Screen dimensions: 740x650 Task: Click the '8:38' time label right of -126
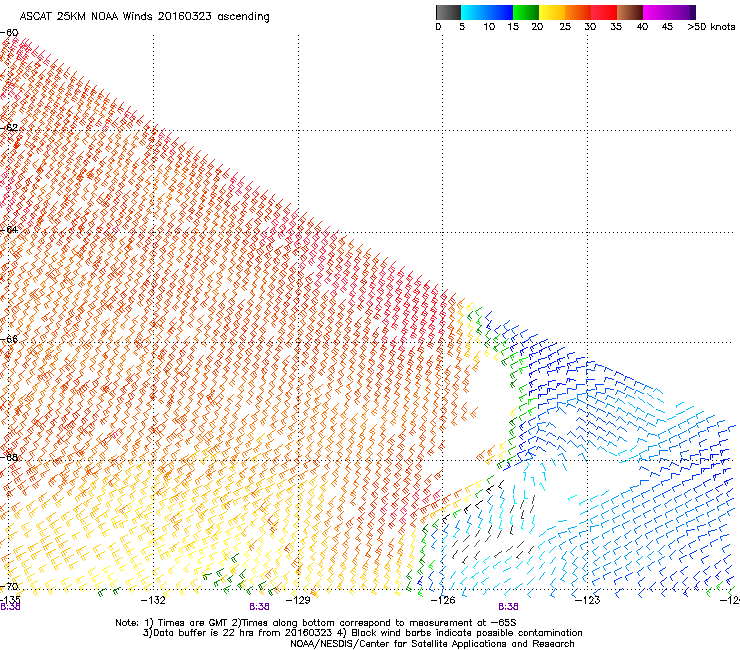[x=508, y=607]
